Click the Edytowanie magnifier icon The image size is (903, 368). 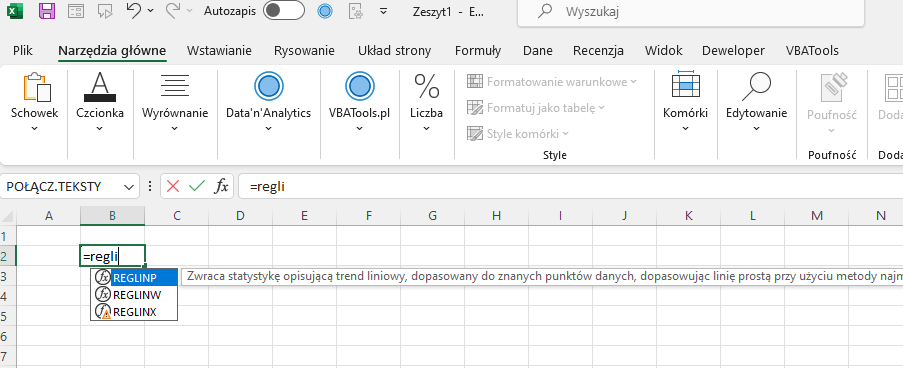[x=756, y=87]
